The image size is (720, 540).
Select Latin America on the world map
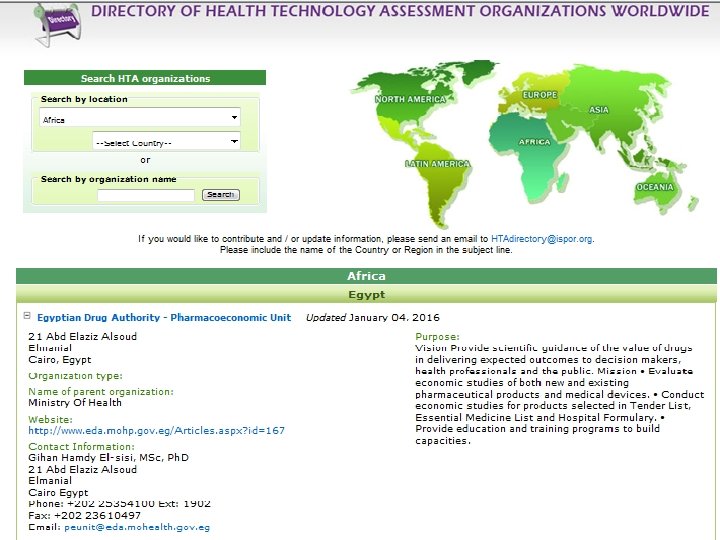point(438,163)
